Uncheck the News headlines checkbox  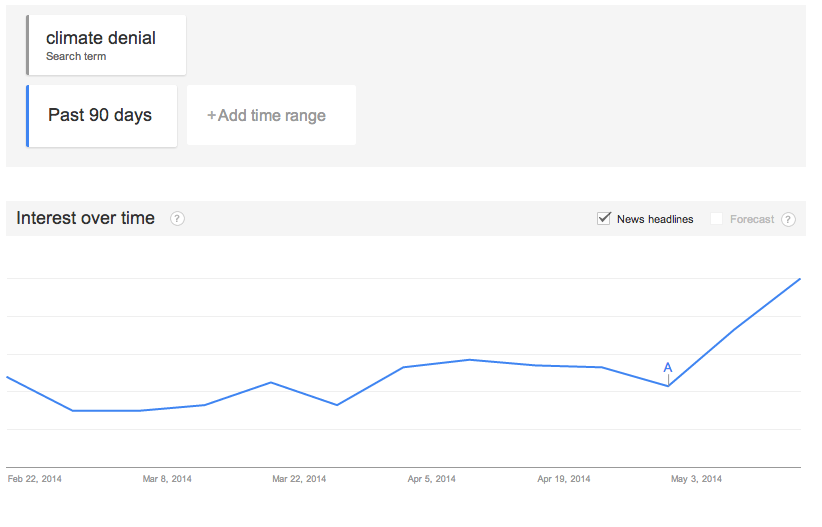604,219
